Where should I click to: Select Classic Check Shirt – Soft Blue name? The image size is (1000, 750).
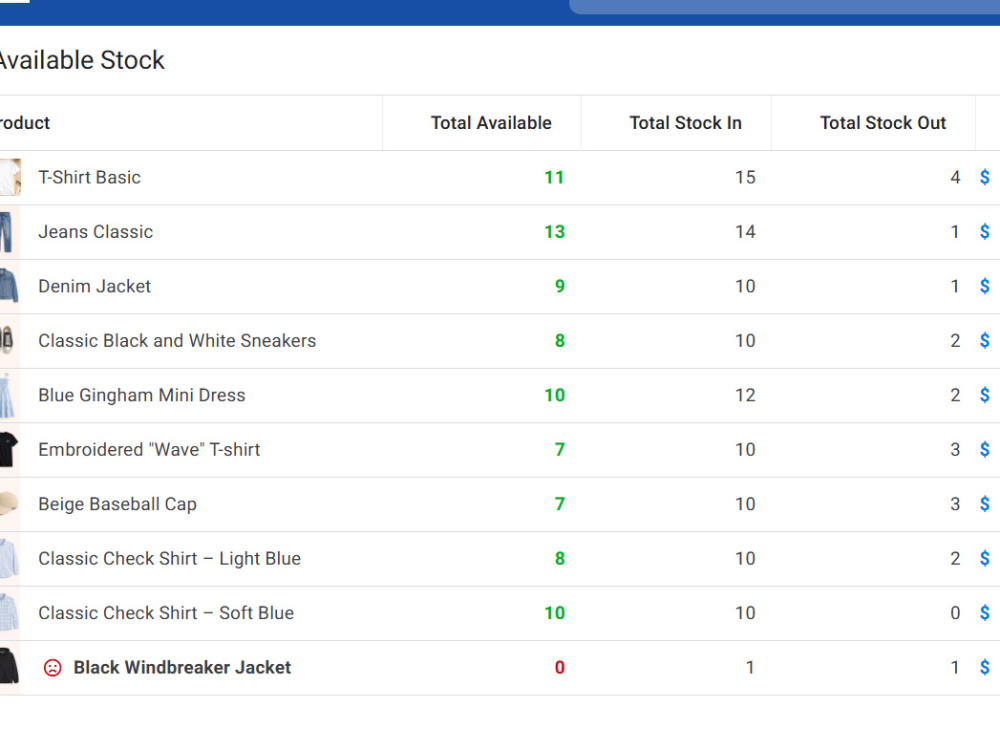166,613
